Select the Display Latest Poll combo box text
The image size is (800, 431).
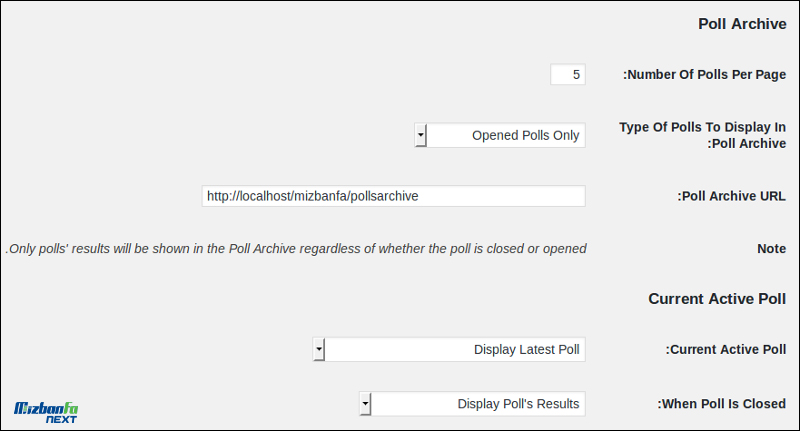527,349
